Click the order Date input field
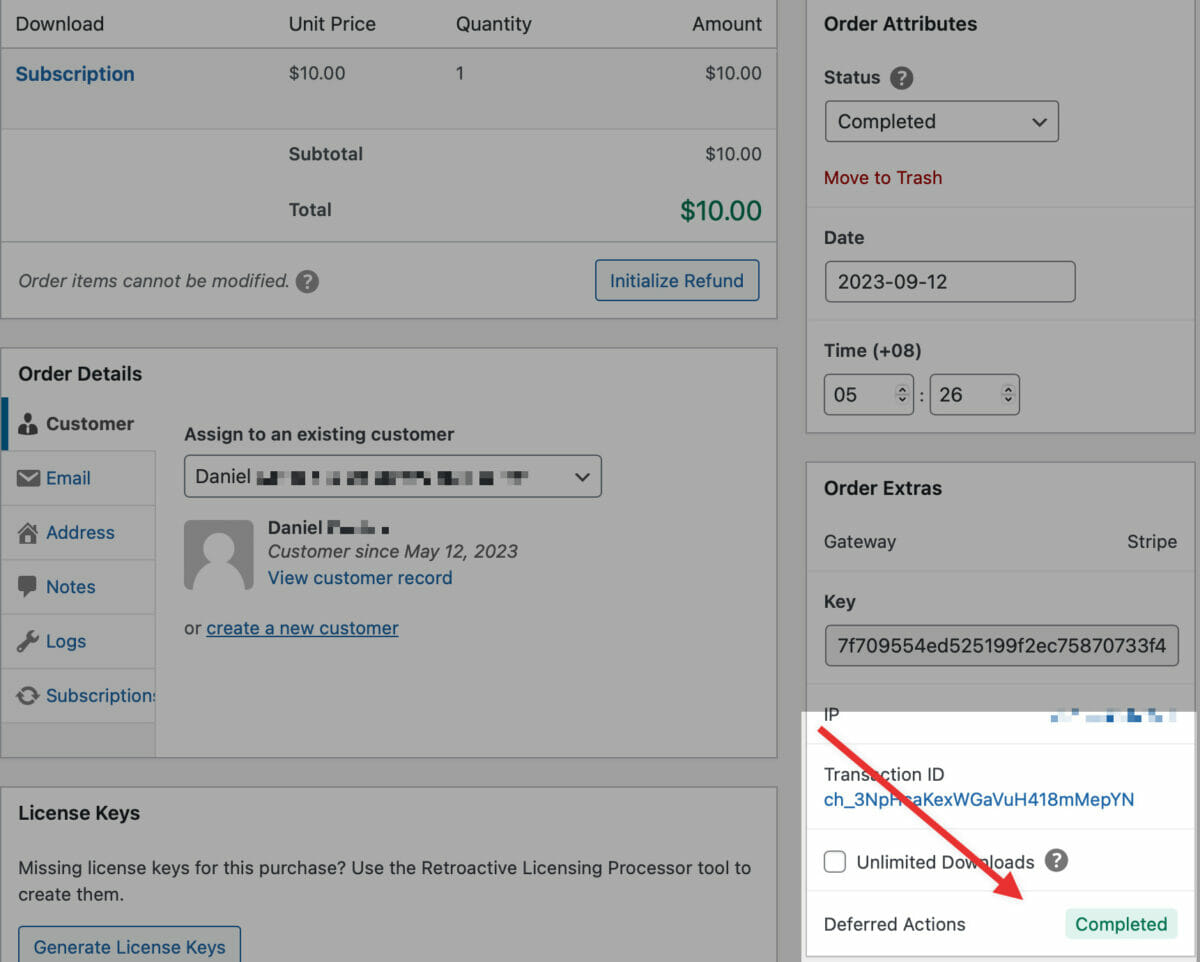This screenshot has height=962, width=1200. pos(949,282)
